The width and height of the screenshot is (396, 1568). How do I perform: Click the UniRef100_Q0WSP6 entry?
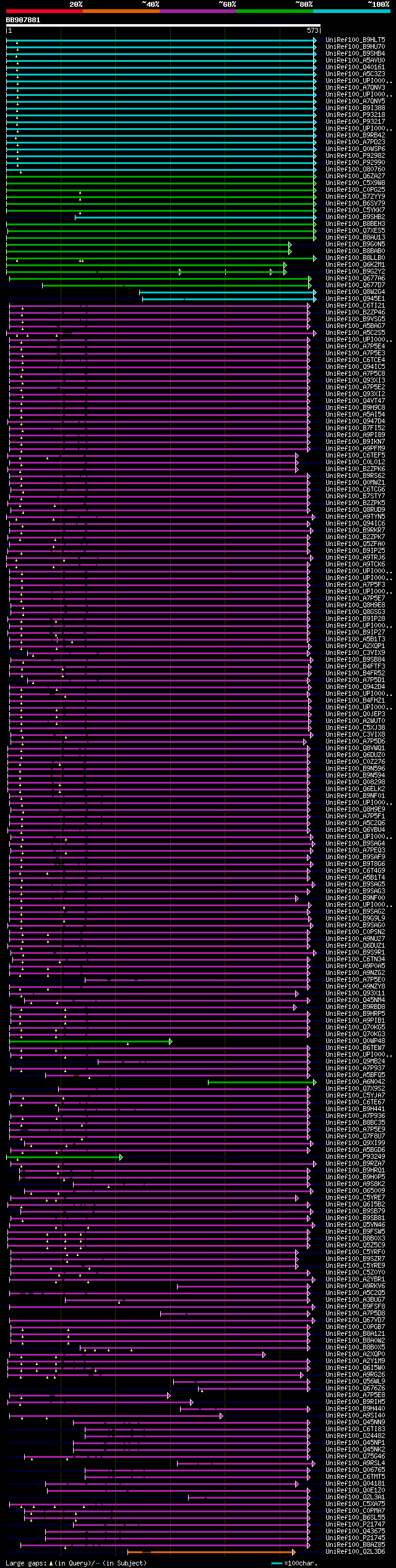pyautogui.click(x=355, y=149)
